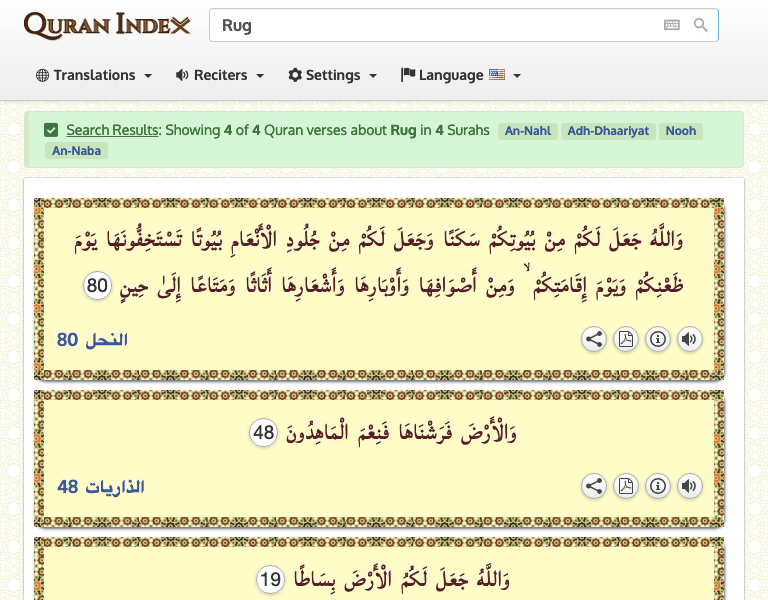Click the Search Results link
The width and height of the screenshot is (768, 600).
(113, 130)
